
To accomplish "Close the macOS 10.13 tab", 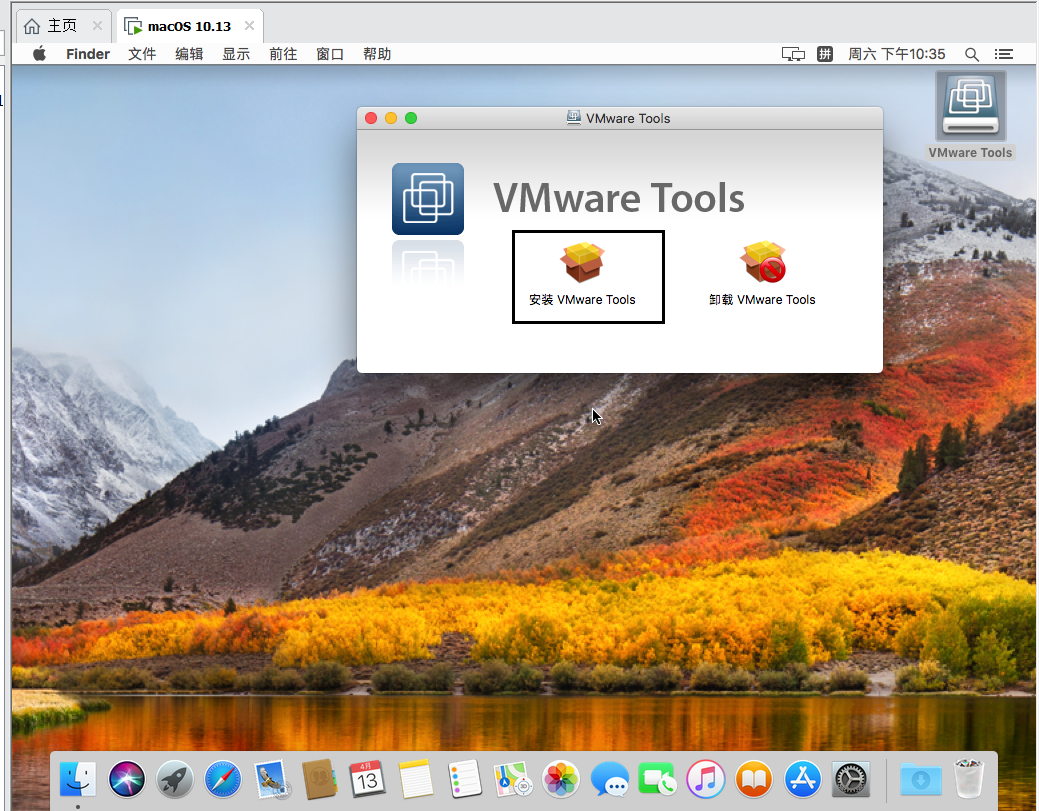I will coord(249,26).
